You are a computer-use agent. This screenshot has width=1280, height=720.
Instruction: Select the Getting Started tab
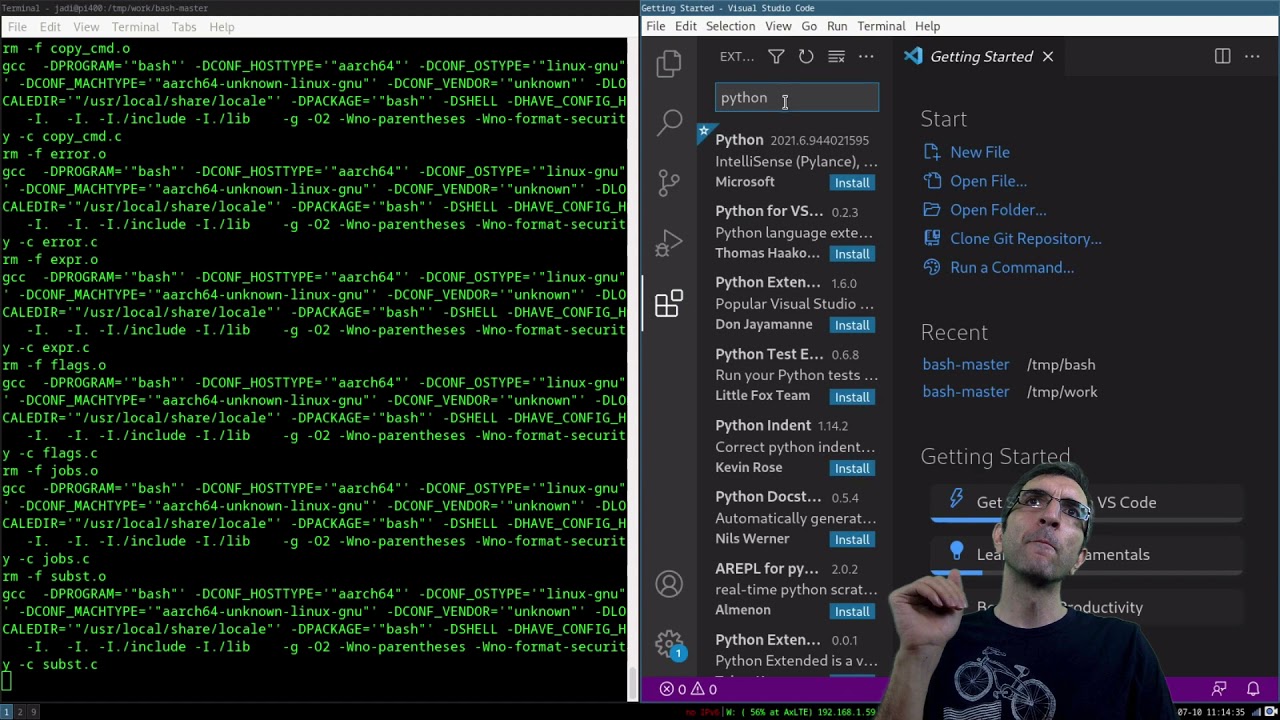tap(981, 57)
